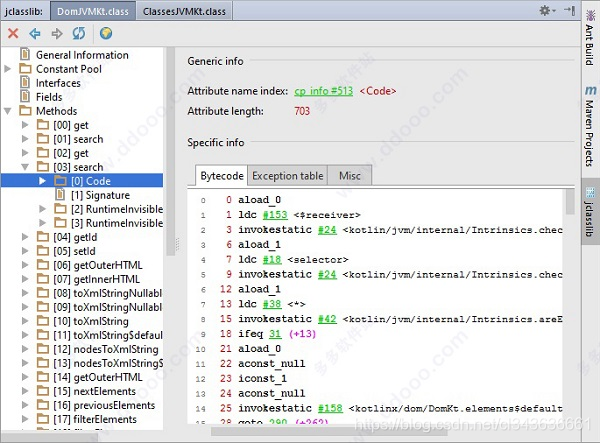This screenshot has height=443, width=600.
Task: Select the [3] RuntimeInvisible attribute
Action: (117, 223)
